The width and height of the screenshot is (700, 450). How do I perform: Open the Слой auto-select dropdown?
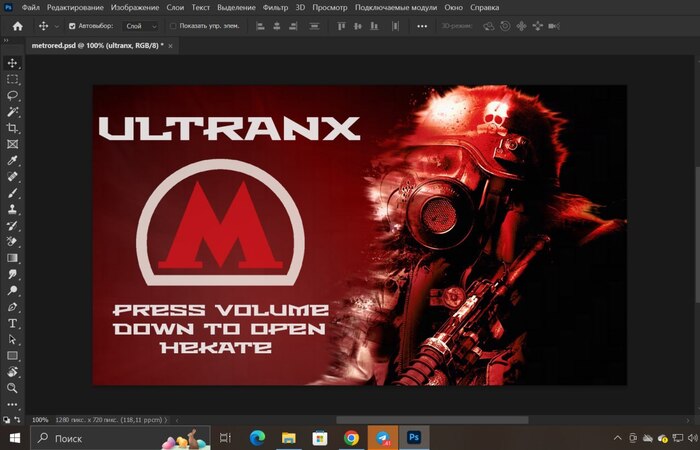pos(139,26)
